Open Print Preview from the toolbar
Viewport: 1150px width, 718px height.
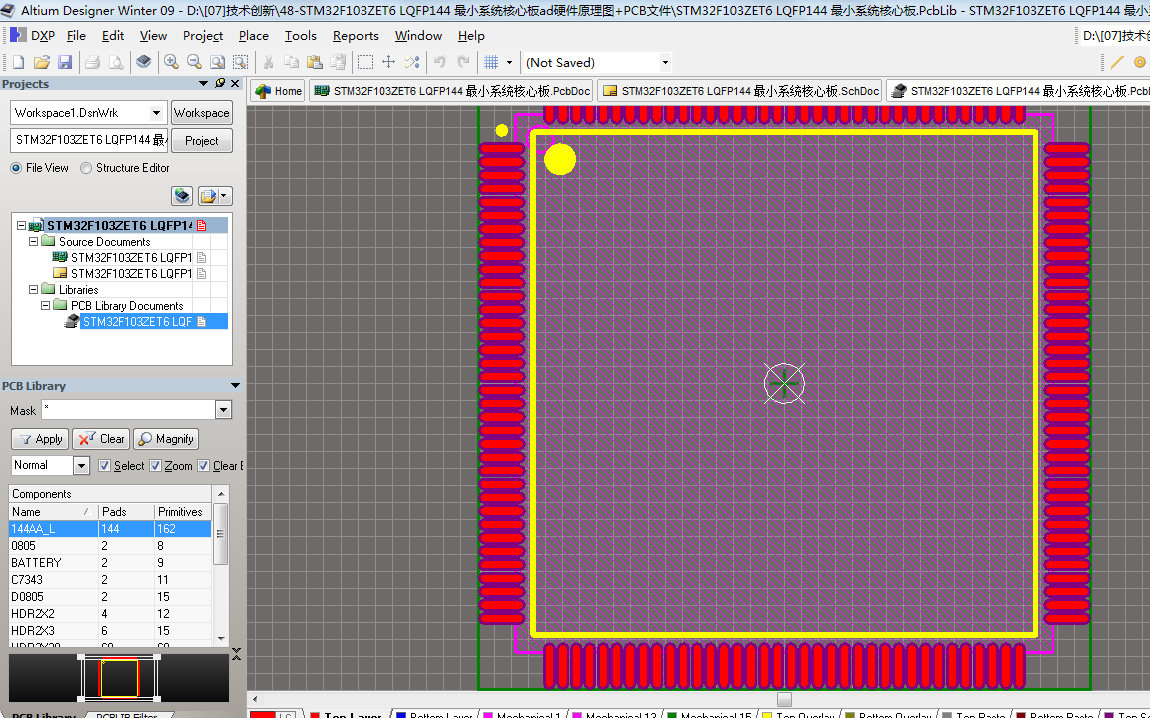[x=116, y=62]
